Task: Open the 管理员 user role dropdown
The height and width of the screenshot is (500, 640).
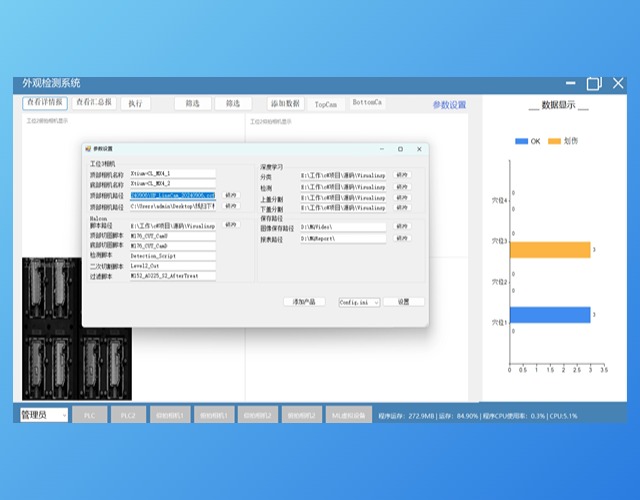Action: (x=43, y=414)
